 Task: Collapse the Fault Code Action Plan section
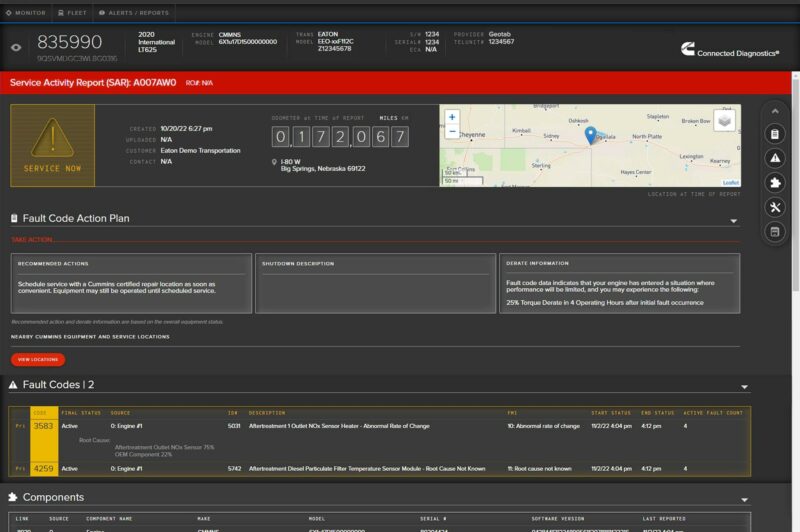coord(734,221)
